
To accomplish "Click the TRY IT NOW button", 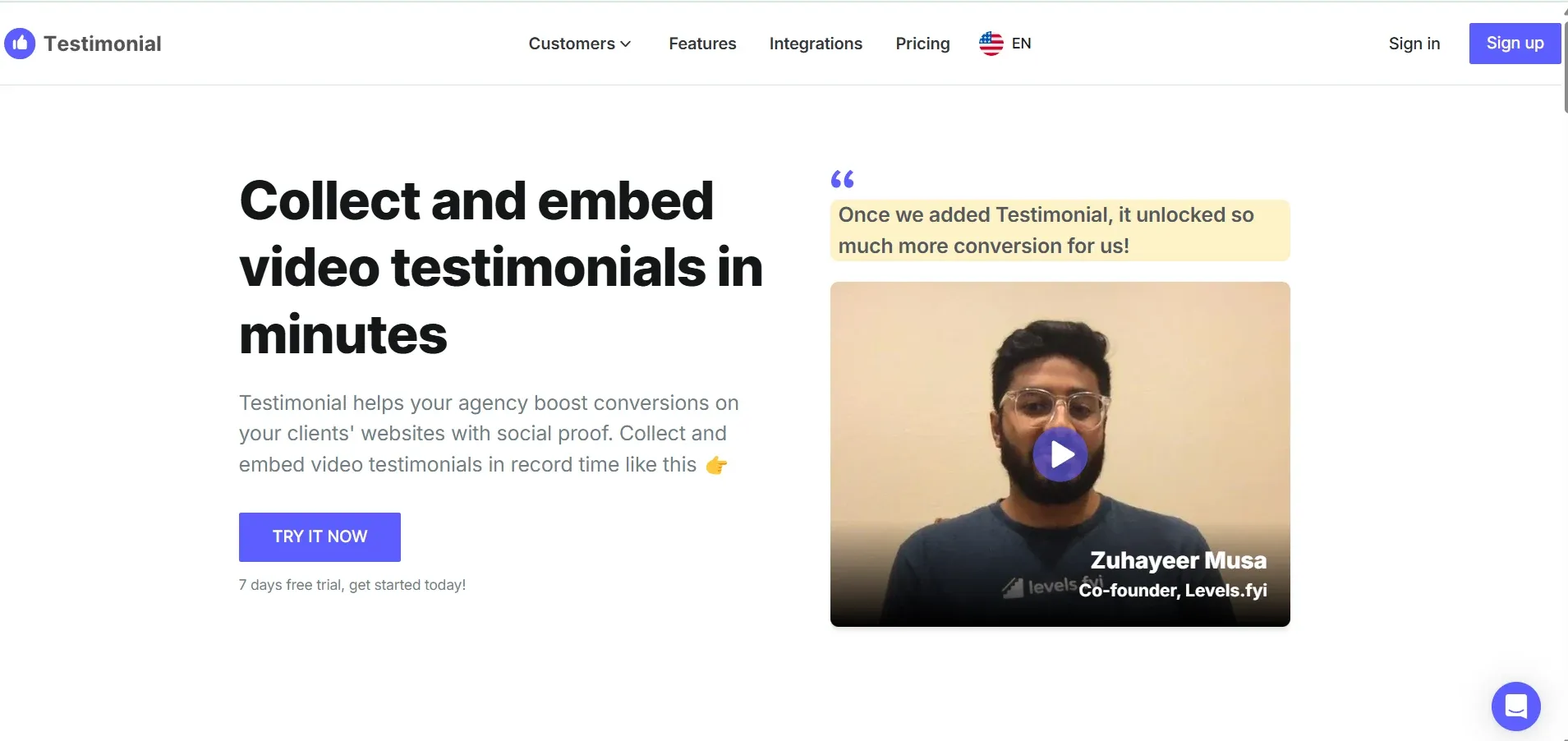I will (320, 536).
